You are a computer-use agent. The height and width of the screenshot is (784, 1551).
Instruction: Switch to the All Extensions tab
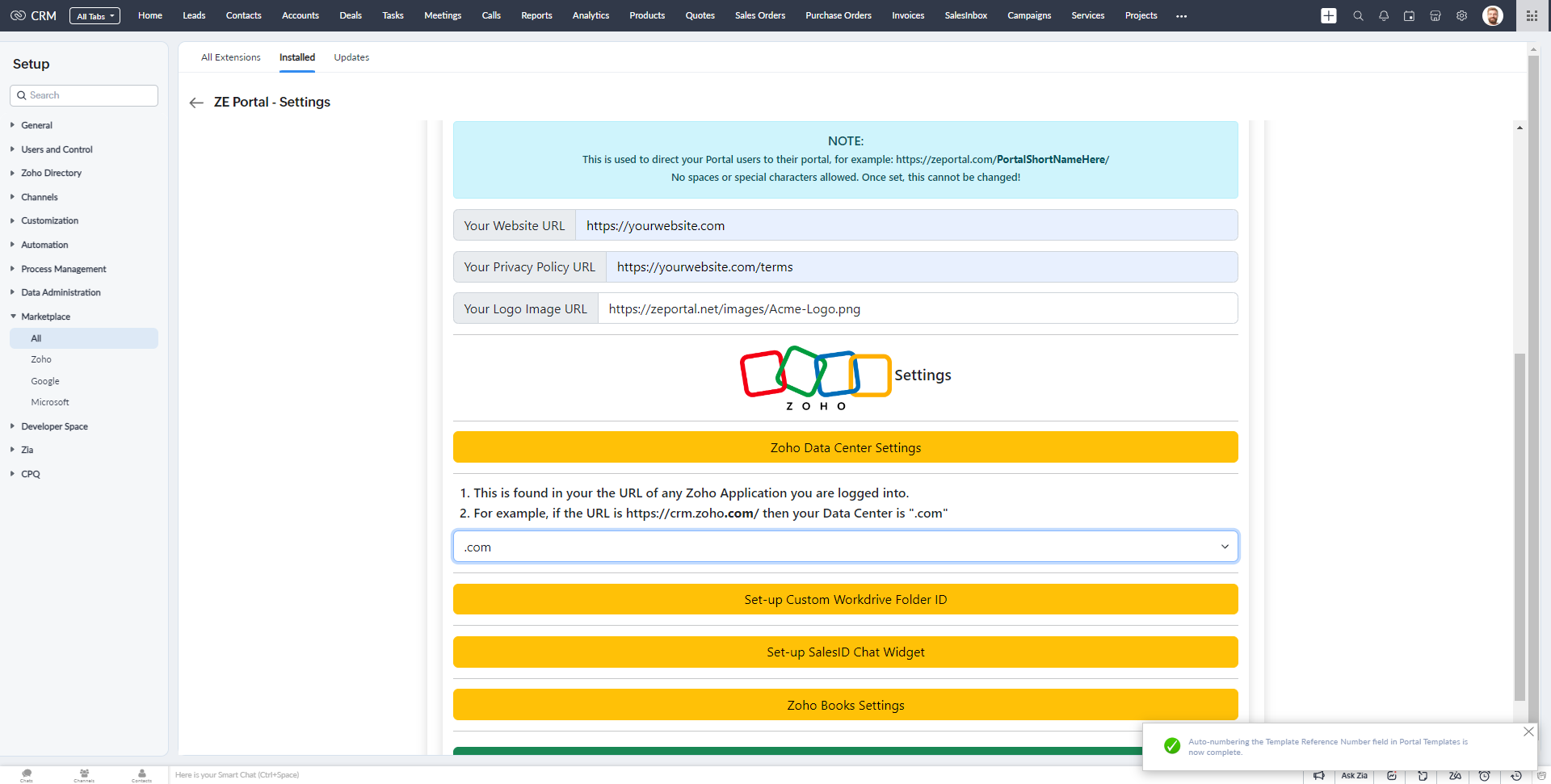(x=231, y=57)
